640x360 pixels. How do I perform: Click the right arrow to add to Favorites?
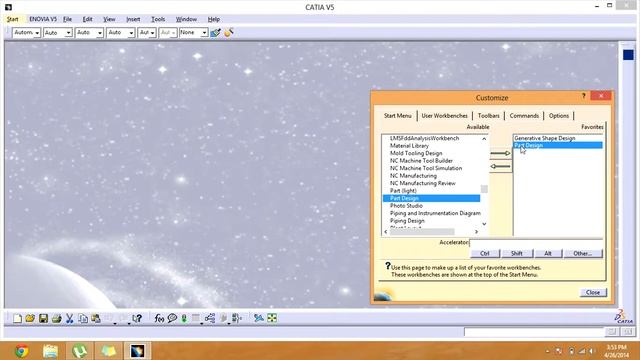coord(500,153)
